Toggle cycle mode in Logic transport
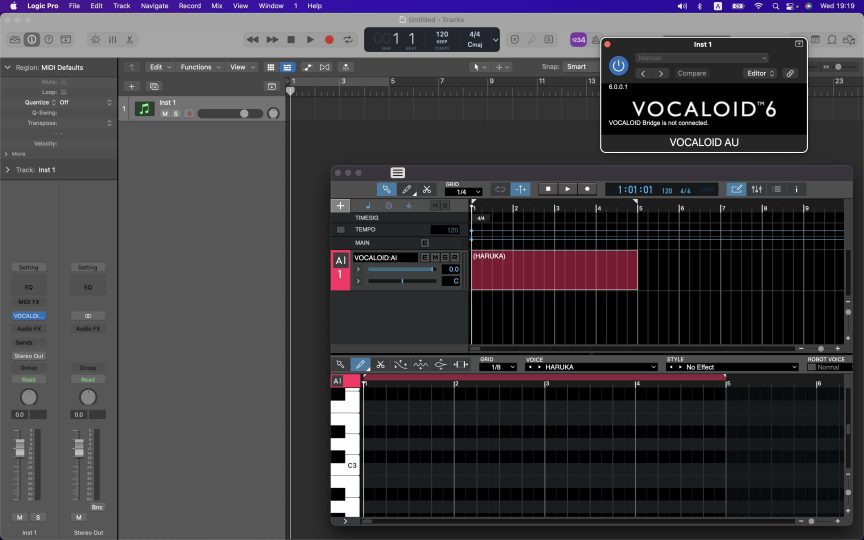This screenshot has width=864, height=540. pos(348,40)
